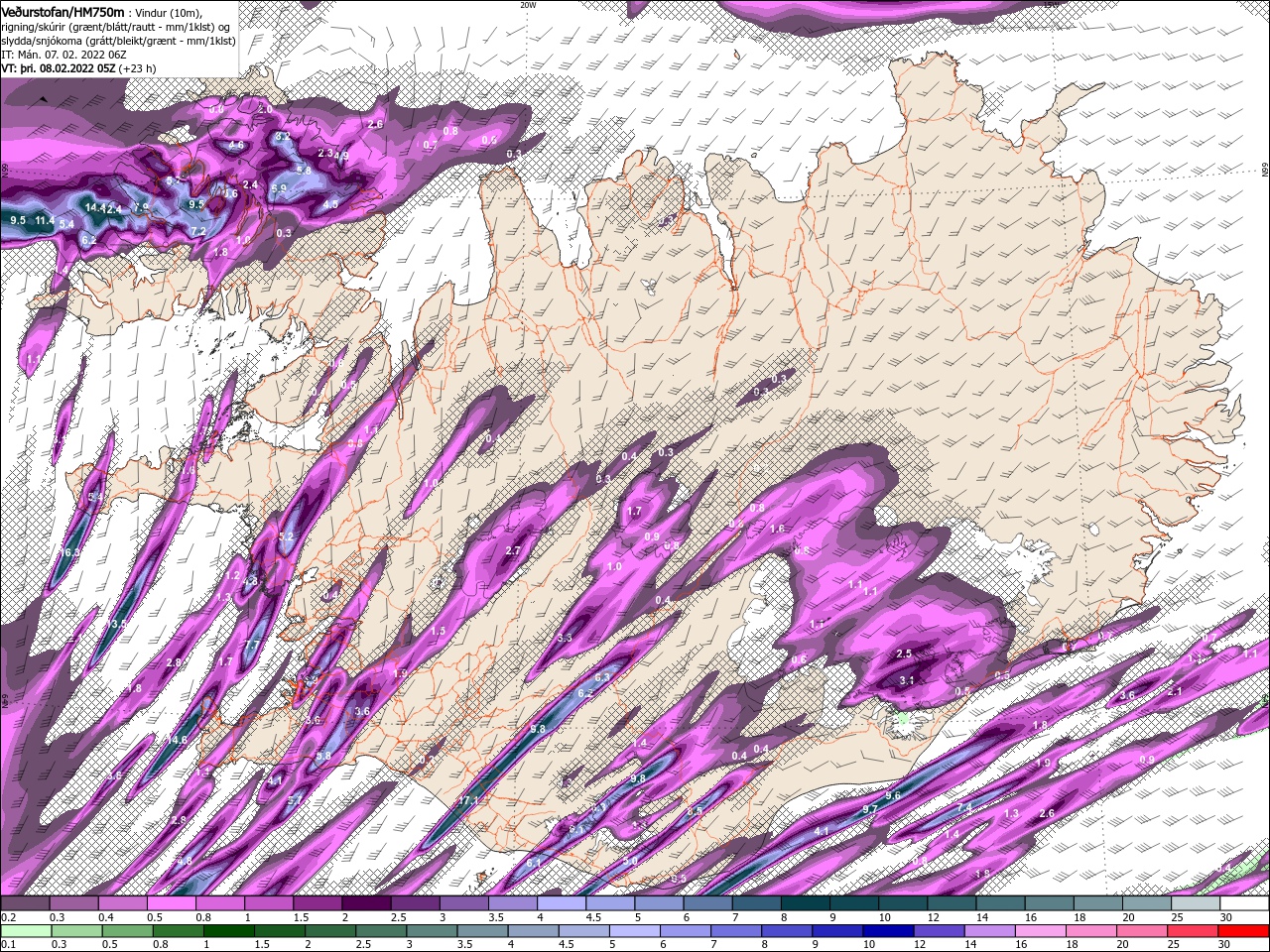Viewport: 1270px width, 952px height.
Task: Click the 3.3 precipitation value on the map
Action: pyautogui.click(x=566, y=638)
